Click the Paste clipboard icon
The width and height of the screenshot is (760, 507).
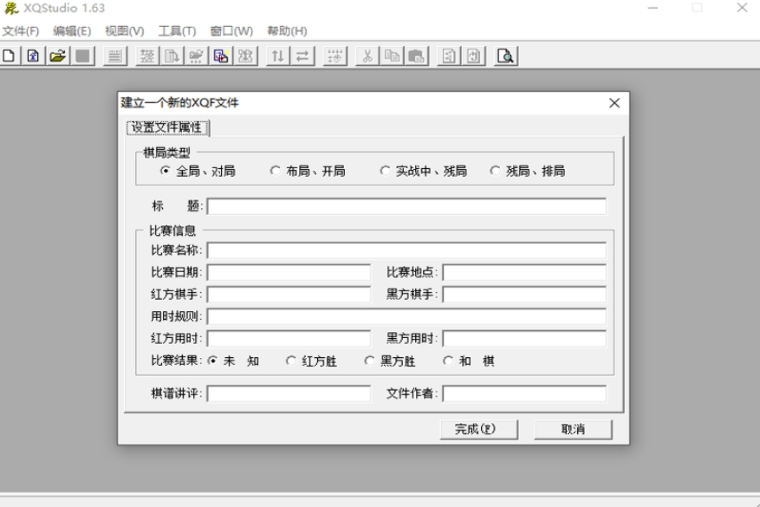[x=416, y=56]
